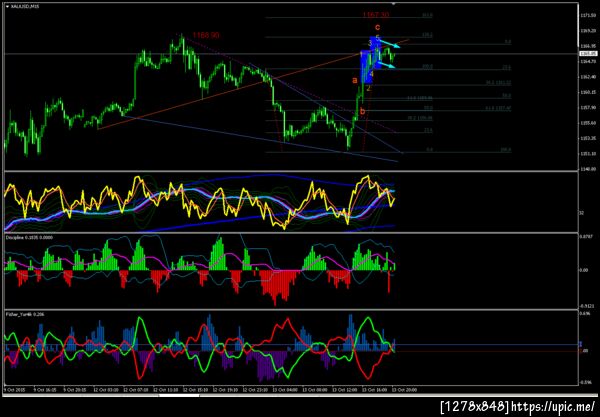
Task: Select the lower cyan arrow object
Action: click(386, 65)
